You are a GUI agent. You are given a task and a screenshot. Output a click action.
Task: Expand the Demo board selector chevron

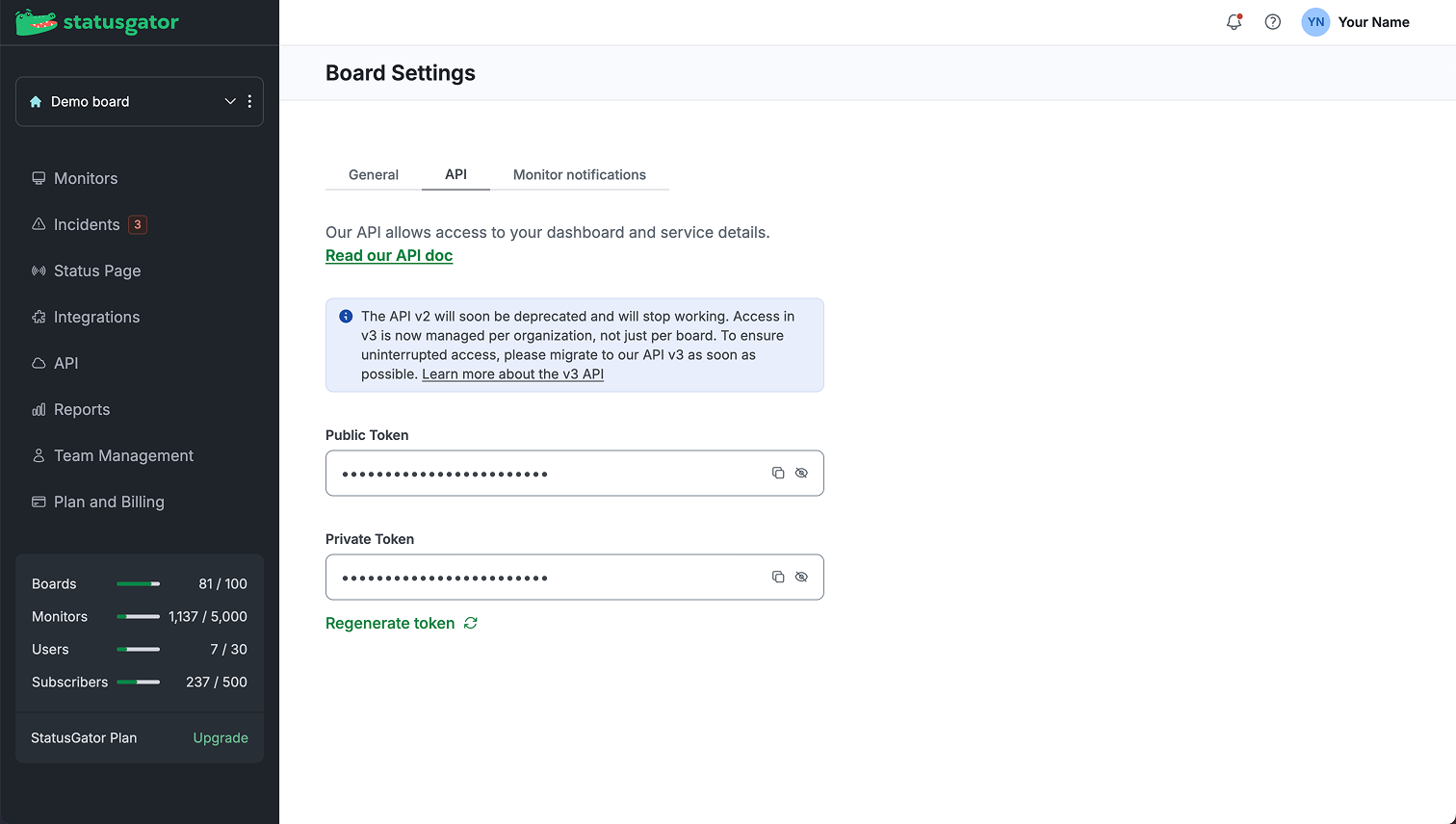tap(230, 101)
